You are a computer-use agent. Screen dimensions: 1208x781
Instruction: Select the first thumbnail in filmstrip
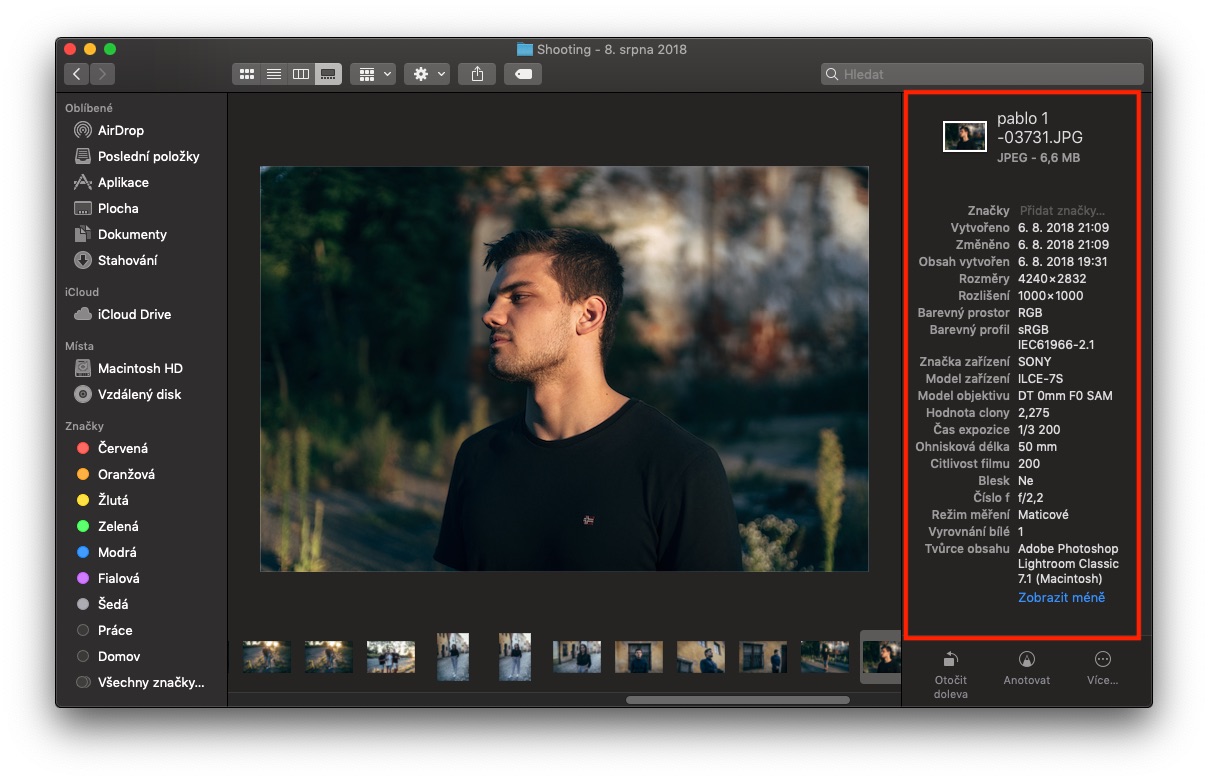click(267, 657)
